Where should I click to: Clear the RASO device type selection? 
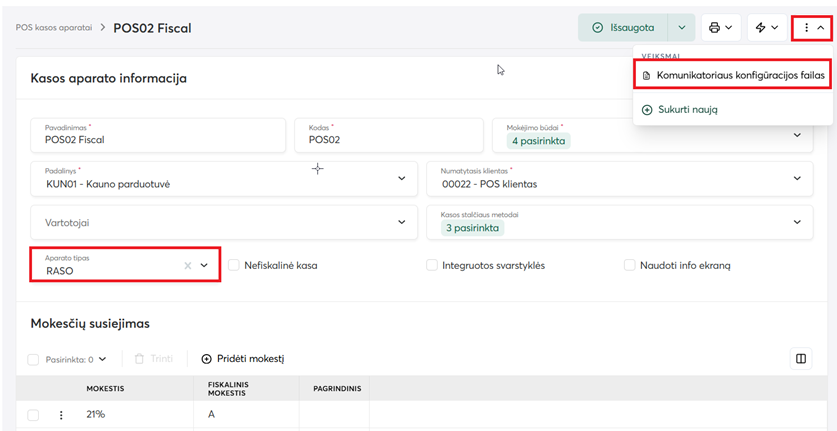(x=188, y=266)
